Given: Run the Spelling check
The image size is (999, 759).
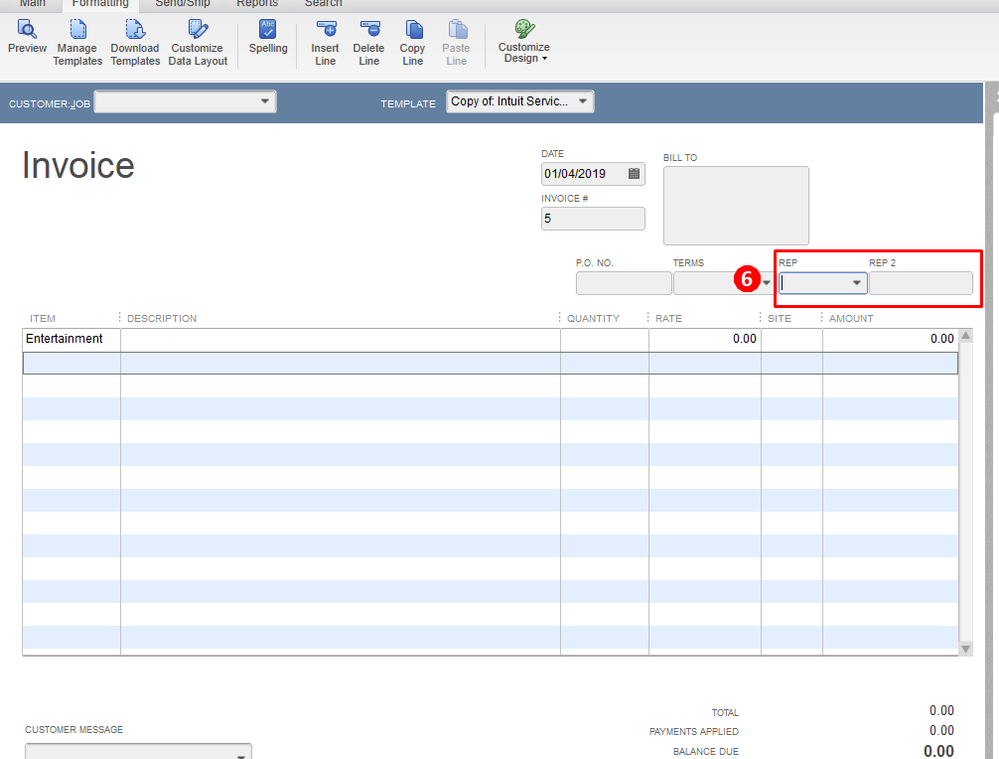Looking at the screenshot, I should point(268,37).
